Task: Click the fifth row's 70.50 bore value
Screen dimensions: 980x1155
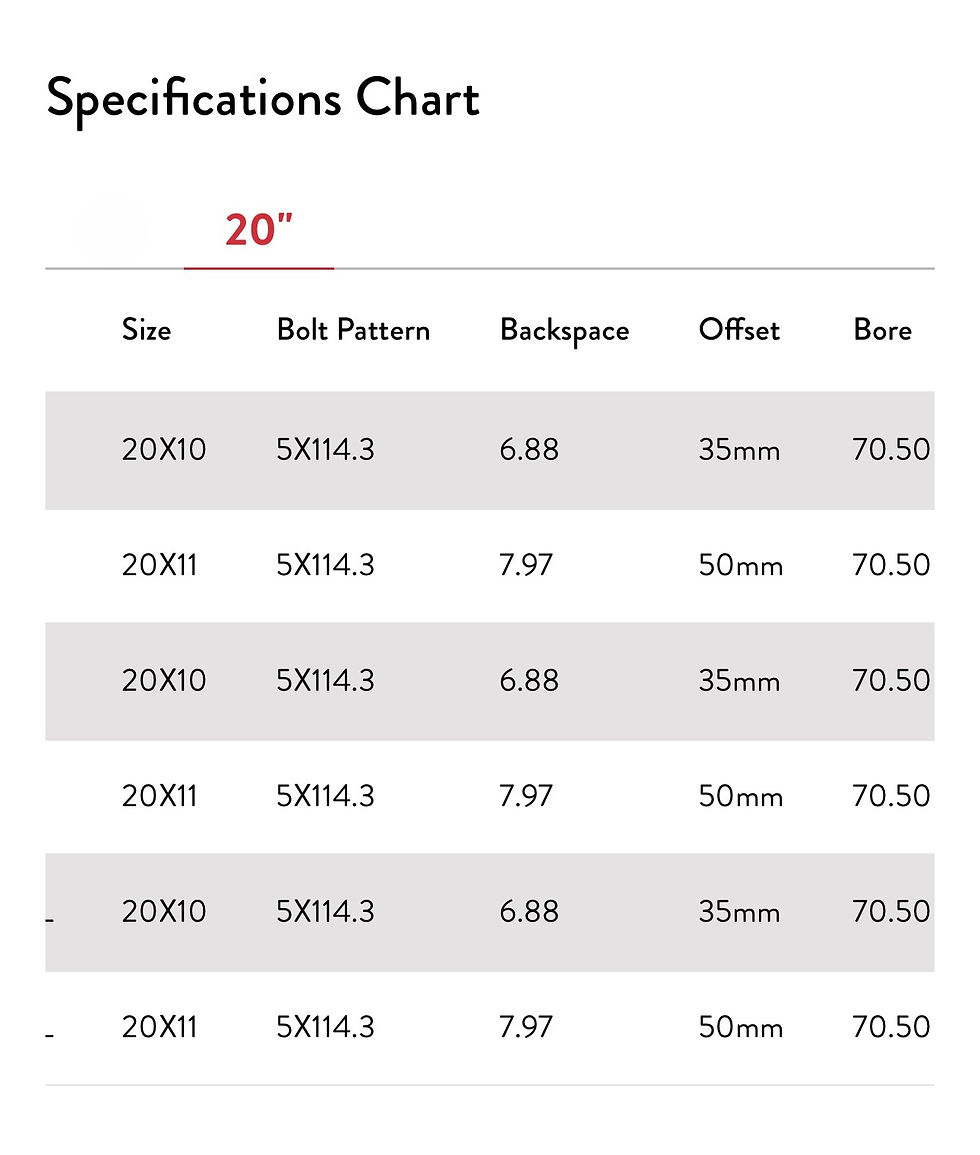Action: [891, 912]
